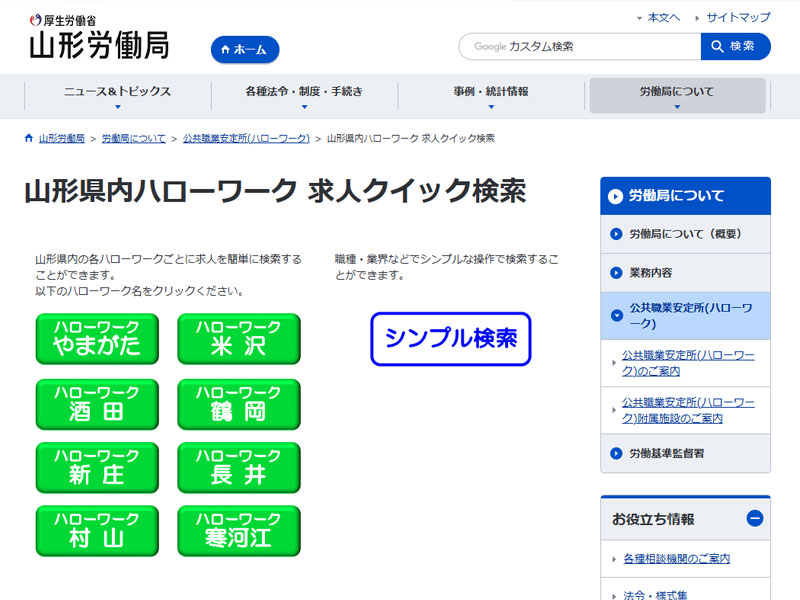Click the Google カスタム検索 input field

click(x=580, y=46)
